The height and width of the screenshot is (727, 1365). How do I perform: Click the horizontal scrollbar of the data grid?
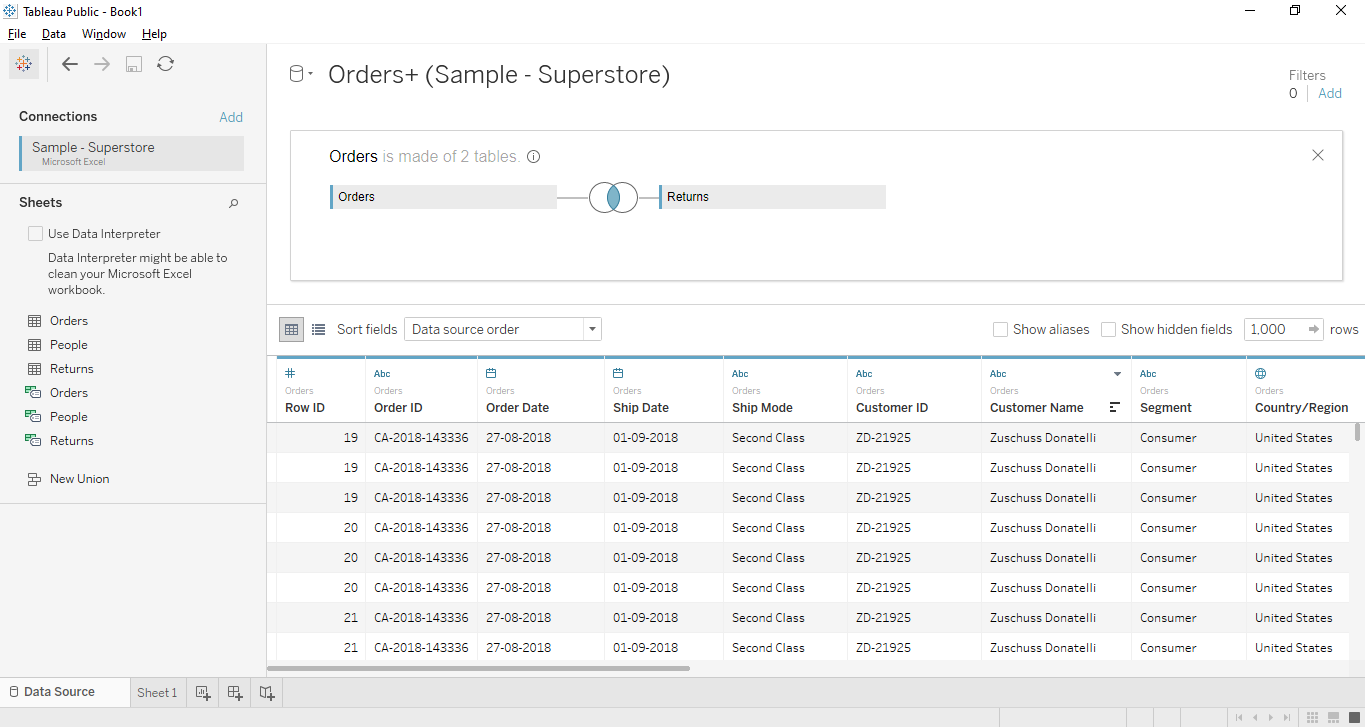click(478, 668)
